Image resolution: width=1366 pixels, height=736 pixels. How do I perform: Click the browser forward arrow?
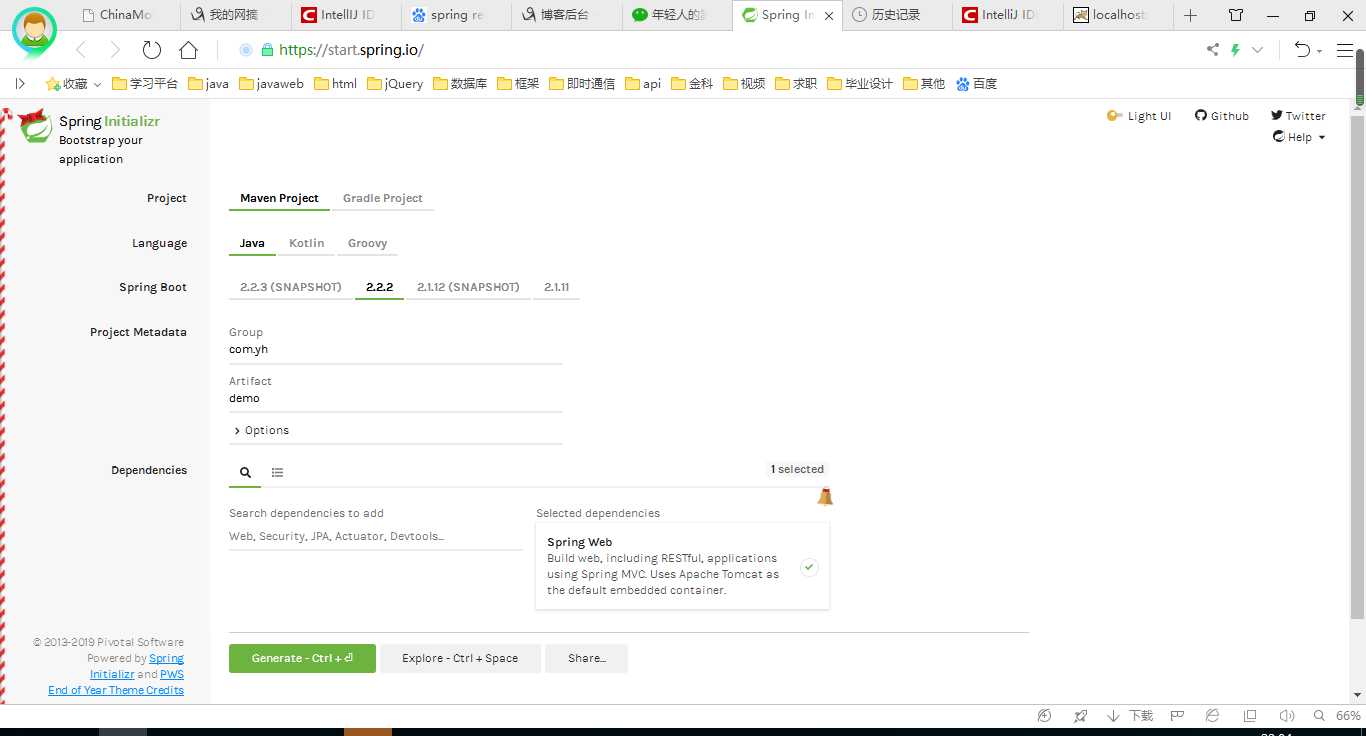tap(115, 50)
